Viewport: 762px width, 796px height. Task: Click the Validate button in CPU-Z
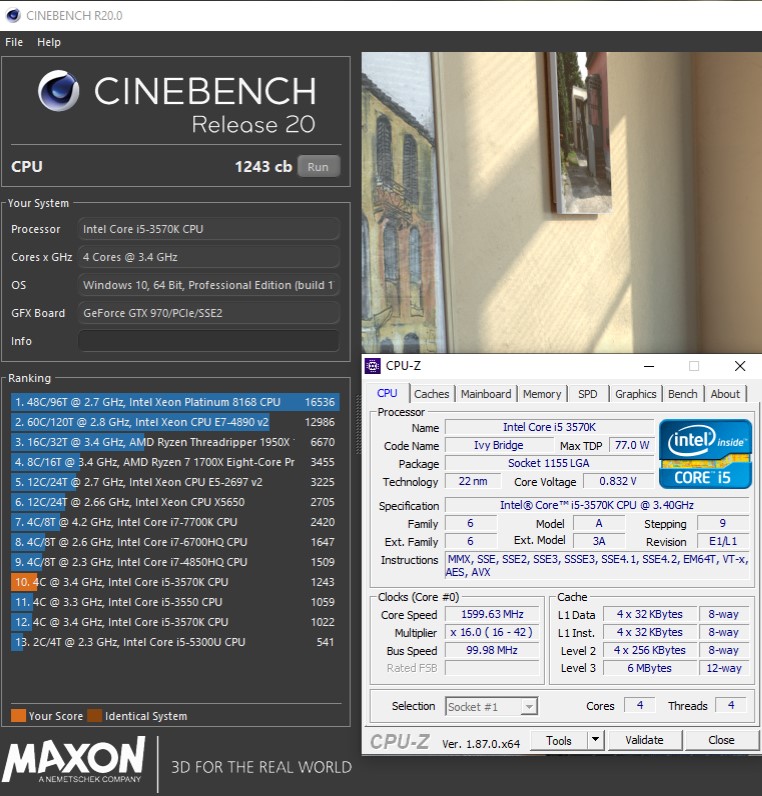[x=644, y=741]
